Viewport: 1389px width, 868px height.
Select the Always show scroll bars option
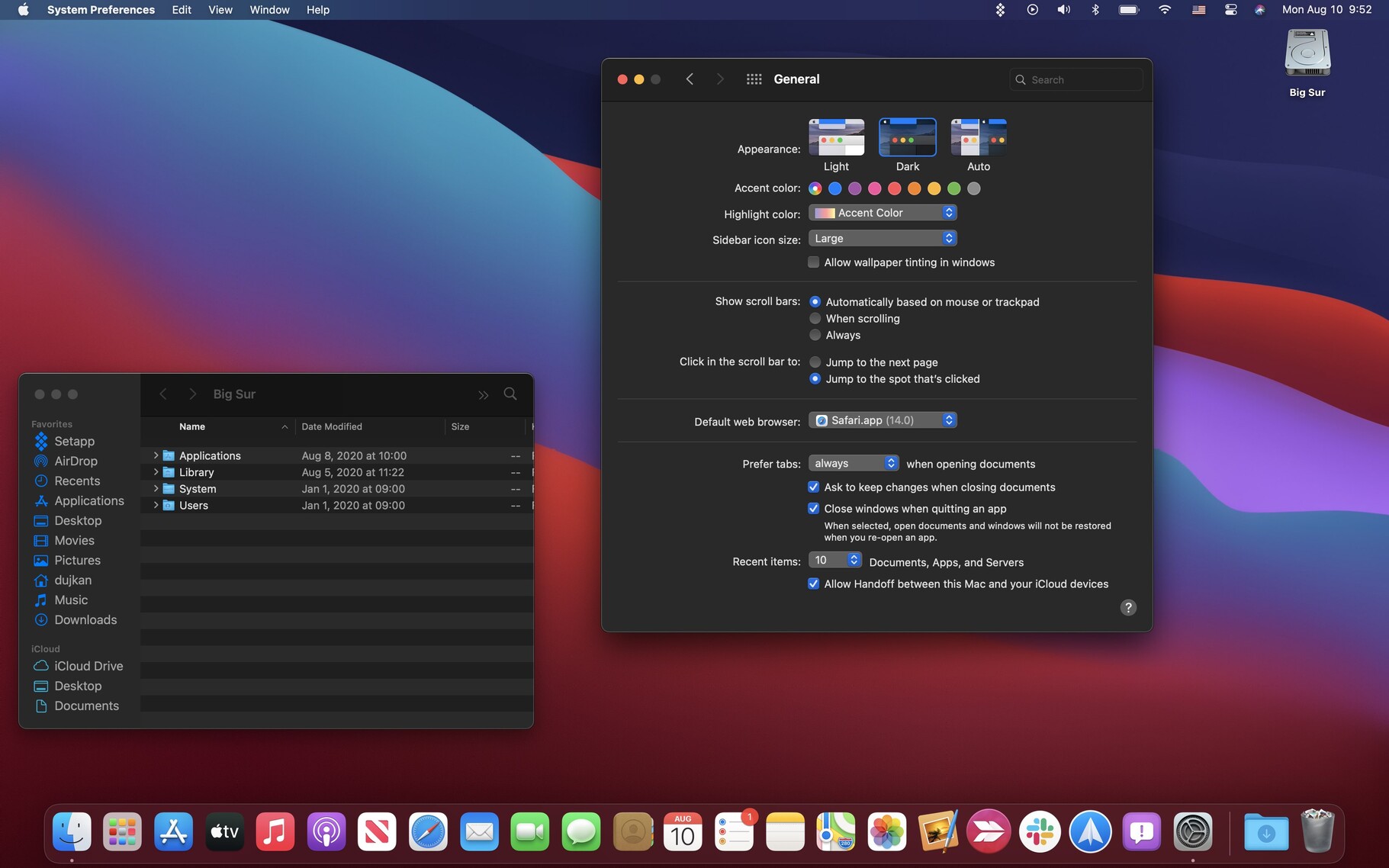815,335
